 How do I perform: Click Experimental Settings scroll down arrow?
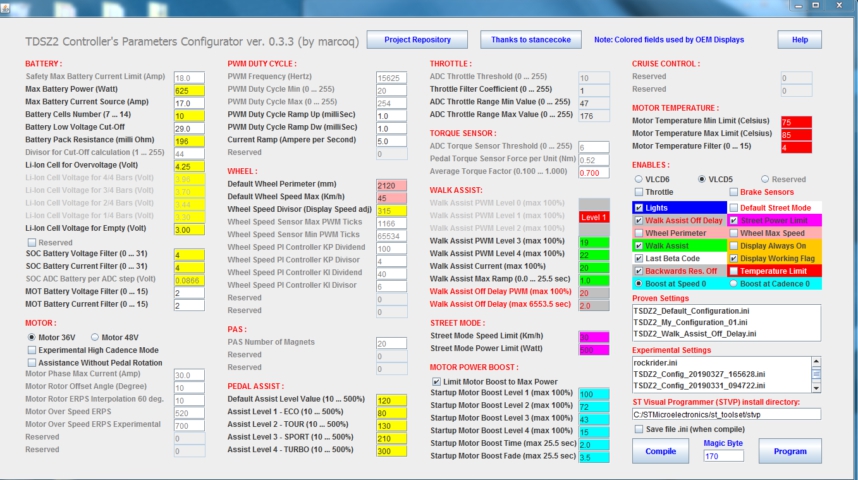coord(816,388)
